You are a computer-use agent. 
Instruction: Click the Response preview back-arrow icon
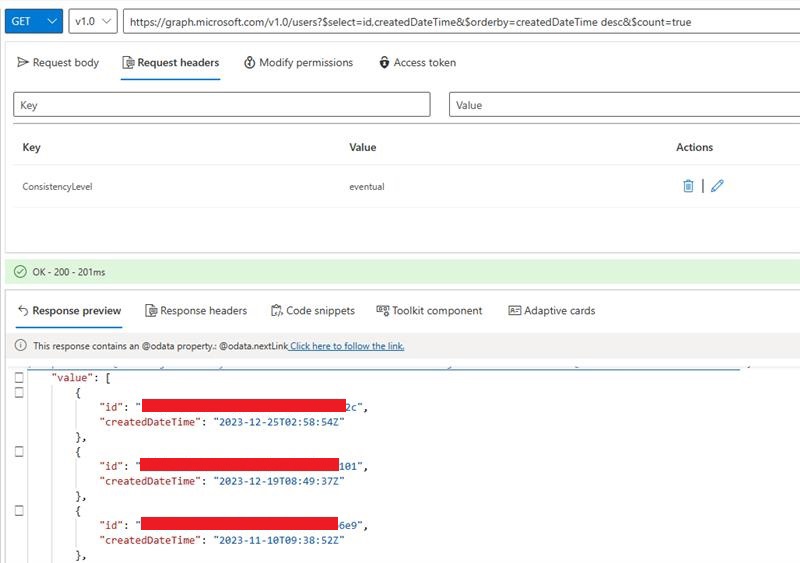(23, 310)
